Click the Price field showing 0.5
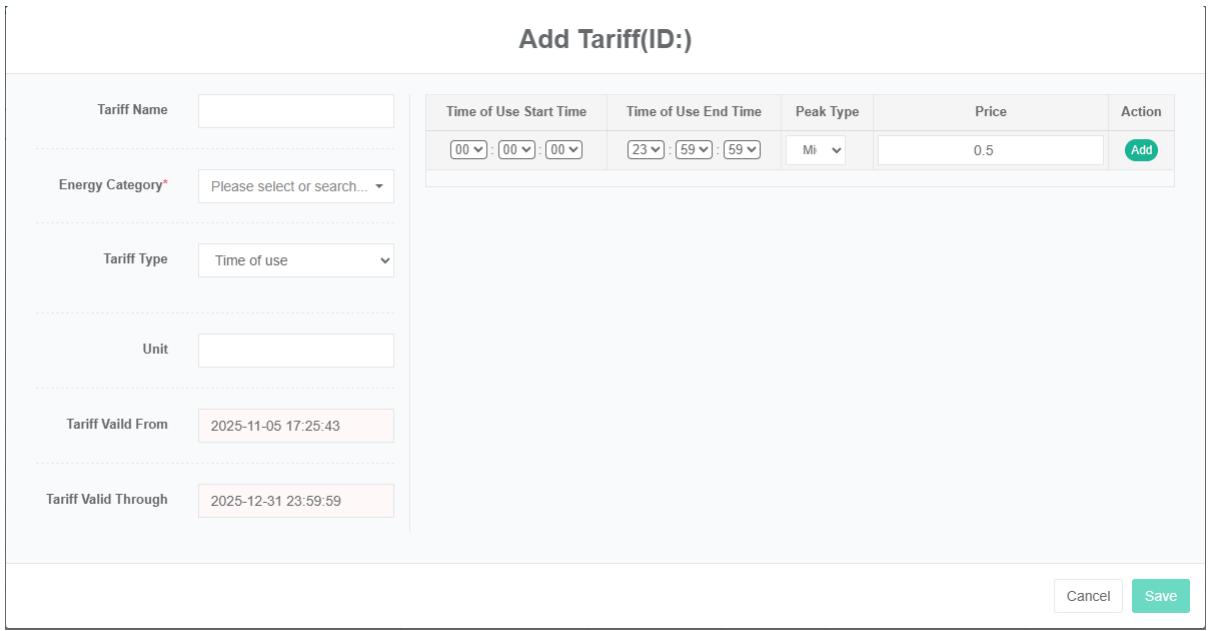Viewport: 1208px width, 631px height. pos(990,150)
